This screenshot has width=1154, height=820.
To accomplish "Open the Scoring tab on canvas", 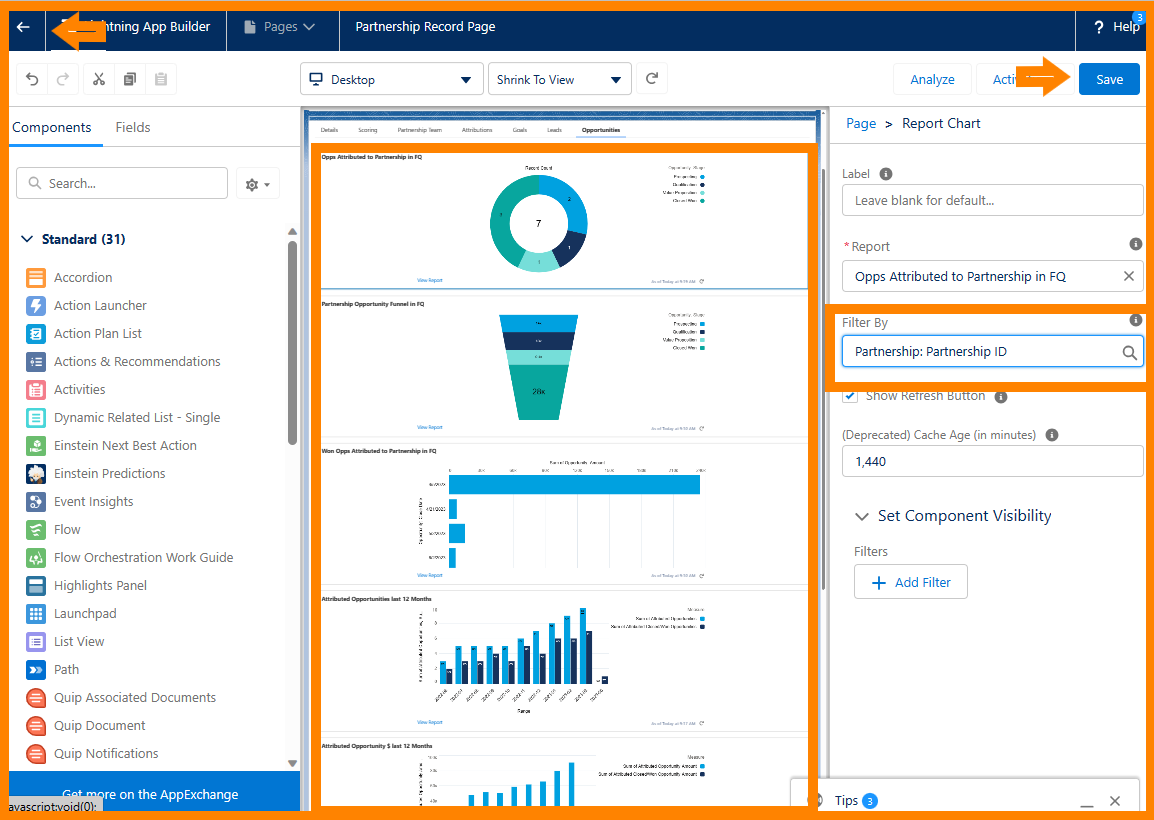I will [x=367, y=130].
